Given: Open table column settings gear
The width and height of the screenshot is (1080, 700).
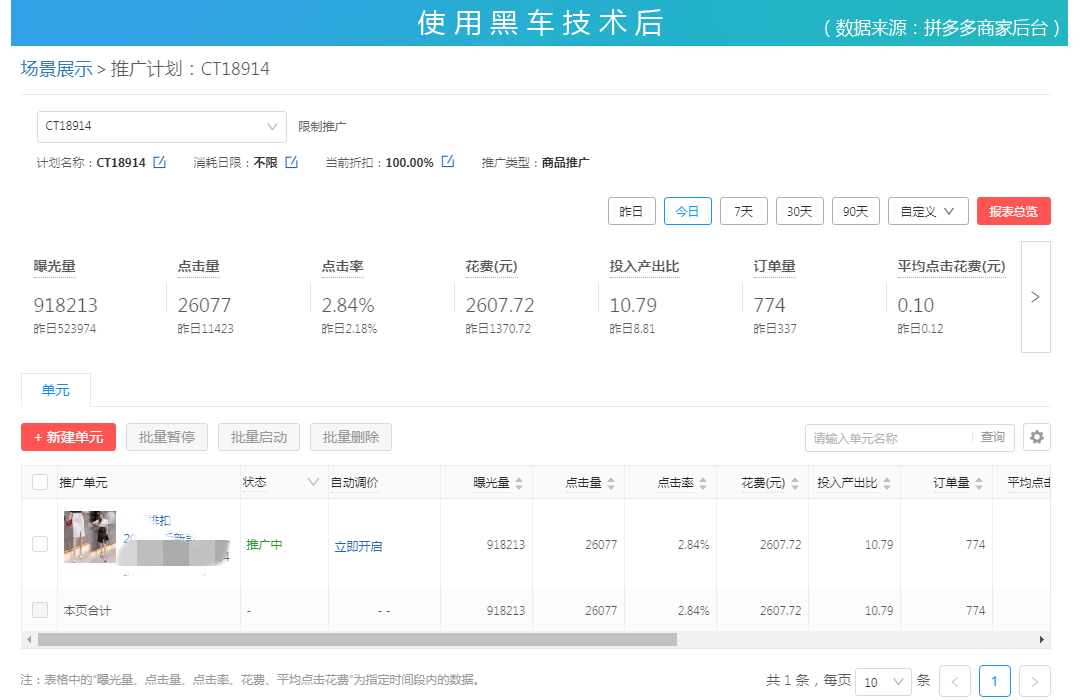Looking at the screenshot, I should [1037, 437].
